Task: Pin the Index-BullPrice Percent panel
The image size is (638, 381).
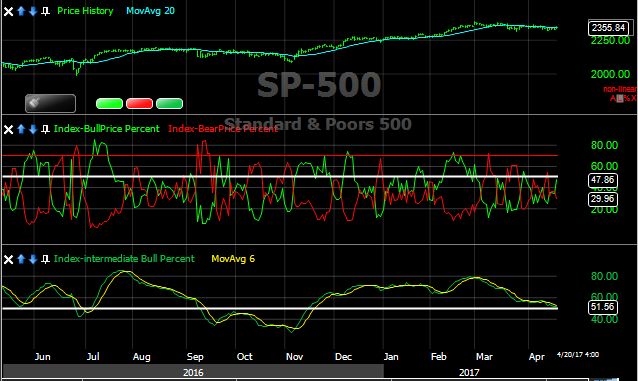Action: pyautogui.click(x=46, y=129)
